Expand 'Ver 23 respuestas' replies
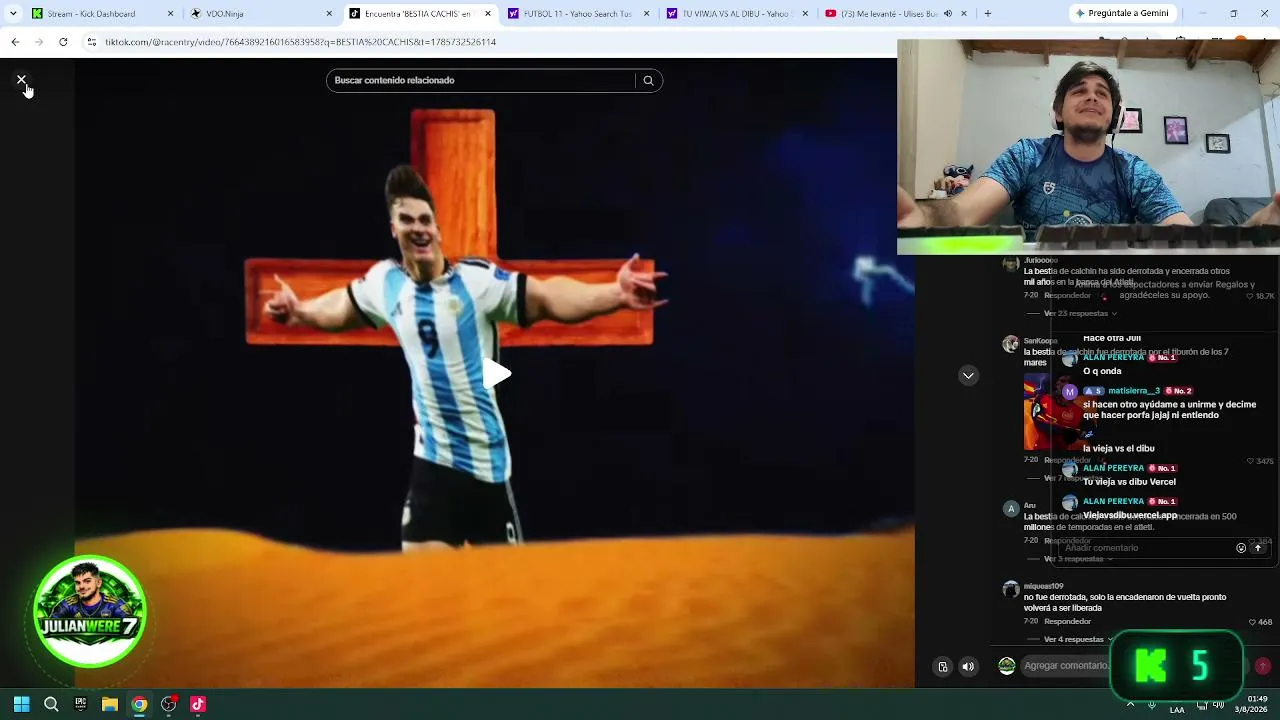 tap(1080, 314)
